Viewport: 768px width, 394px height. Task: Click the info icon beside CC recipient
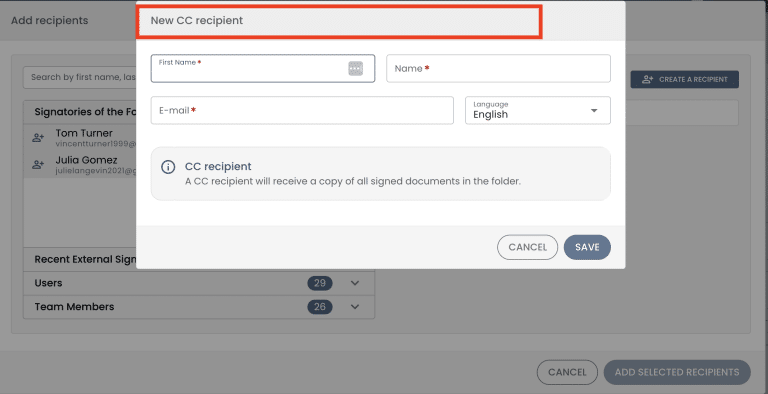click(x=168, y=167)
